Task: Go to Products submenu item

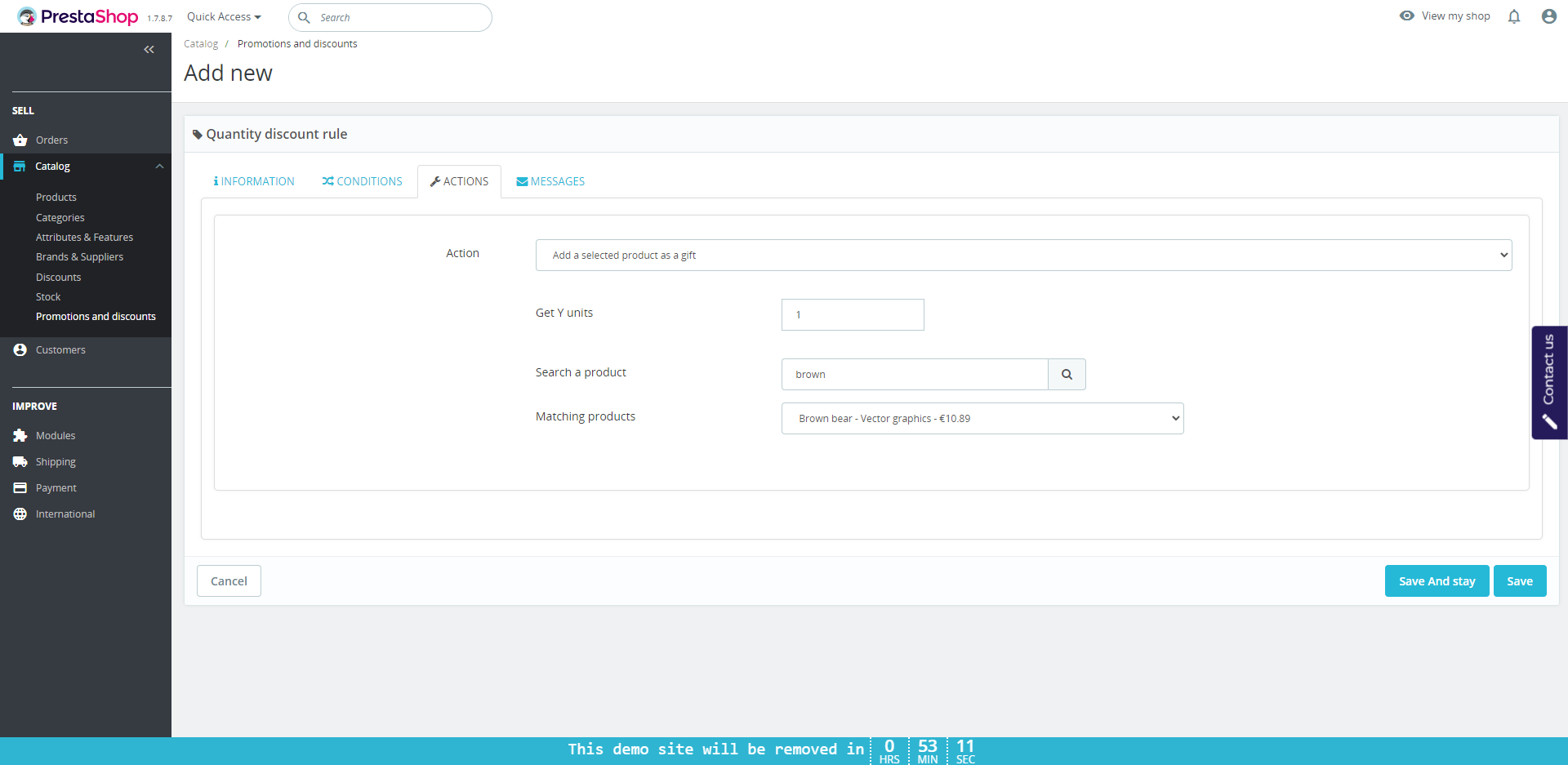Action: pyautogui.click(x=56, y=198)
